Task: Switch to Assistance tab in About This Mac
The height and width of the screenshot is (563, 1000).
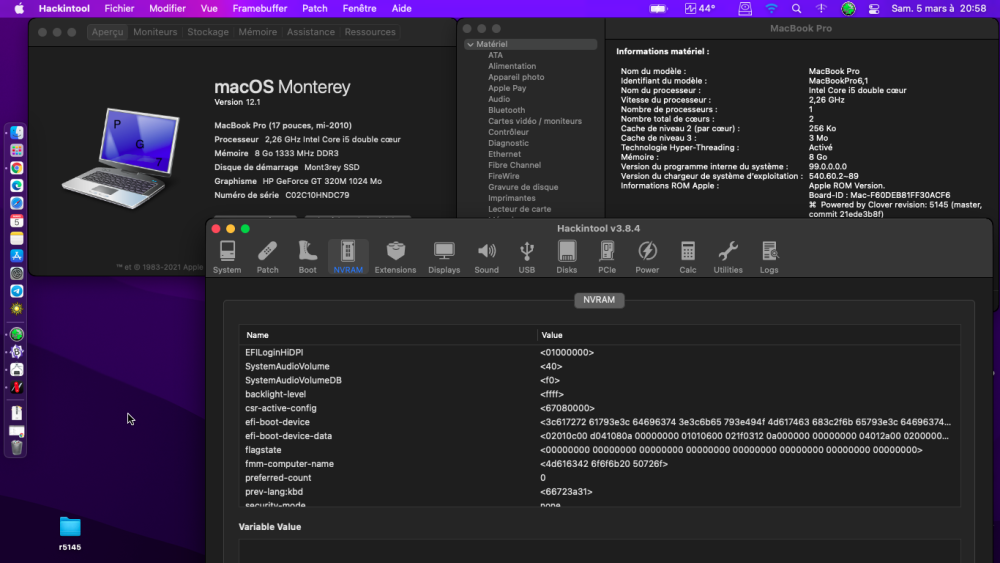Action: point(311,32)
